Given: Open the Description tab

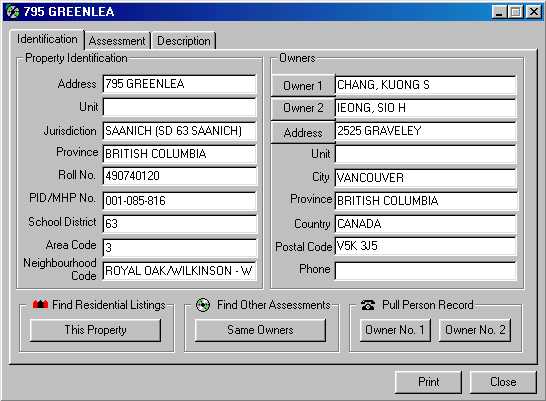Looking at the screenshot, I should click(x=184, y=41).
